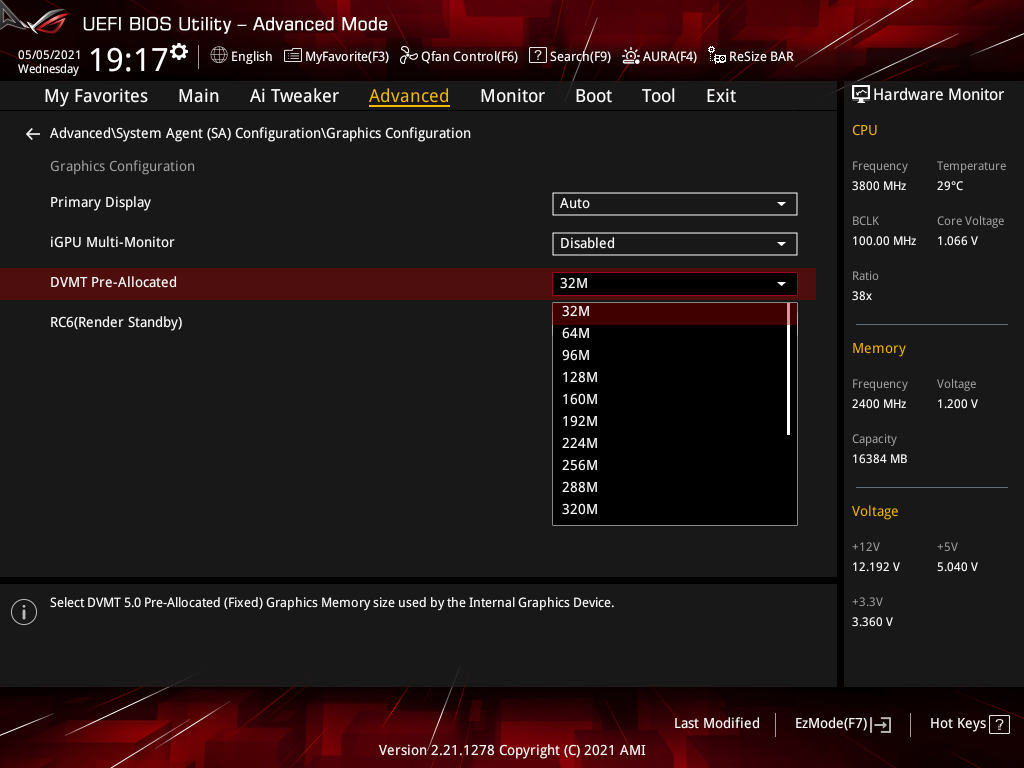Image resolution: width=1024 pixels, height=768 pixels.
Task: Click the dropdown list scrollbar
Action: [x=789, y=369]
